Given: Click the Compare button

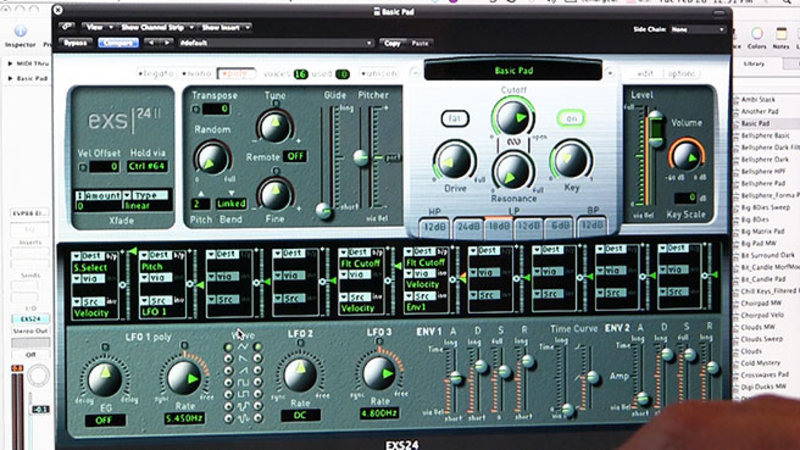Looking at the screenshot, I should pos(118,43).
